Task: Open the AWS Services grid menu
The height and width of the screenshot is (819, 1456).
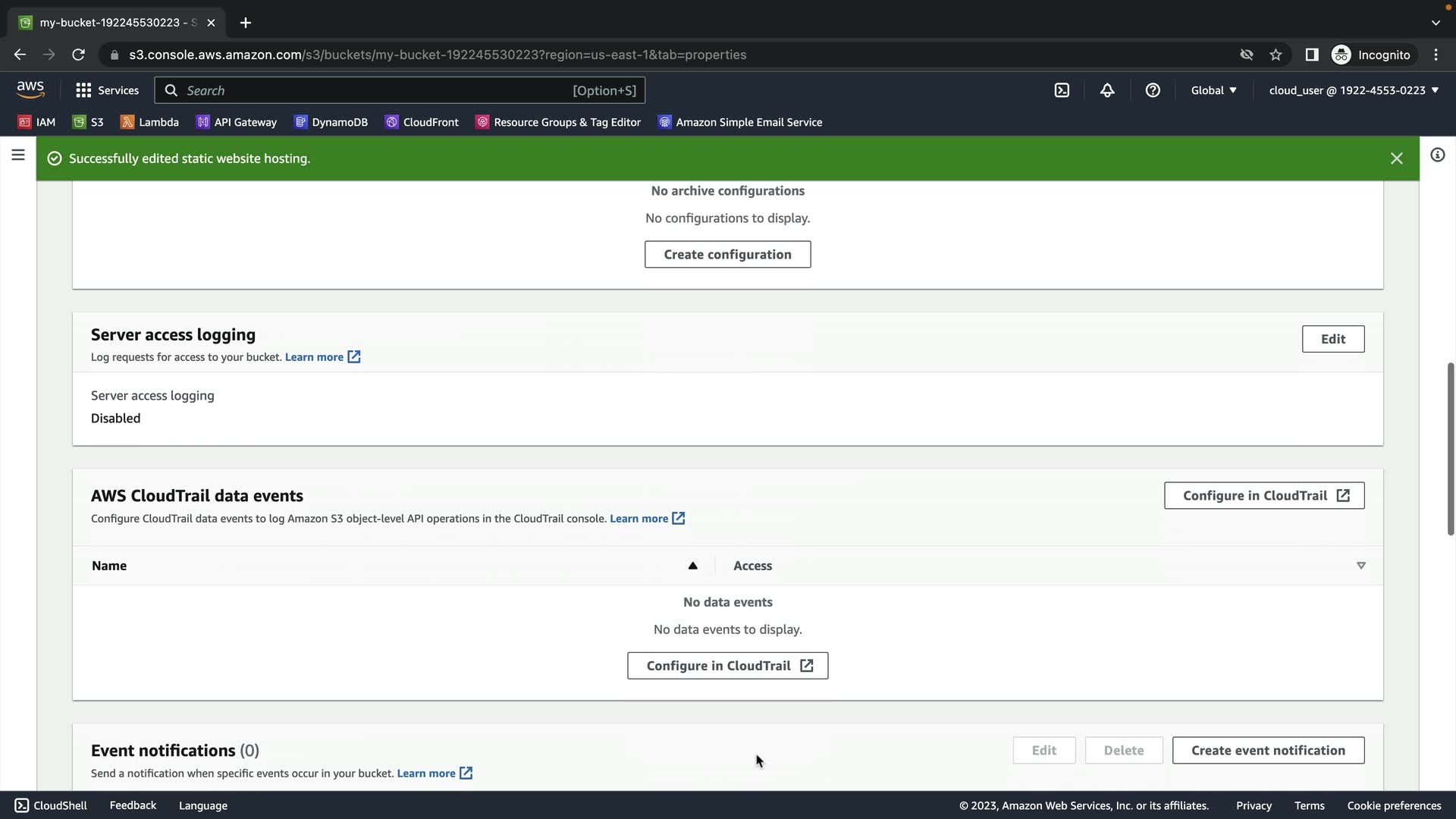Action: (107, 90)
